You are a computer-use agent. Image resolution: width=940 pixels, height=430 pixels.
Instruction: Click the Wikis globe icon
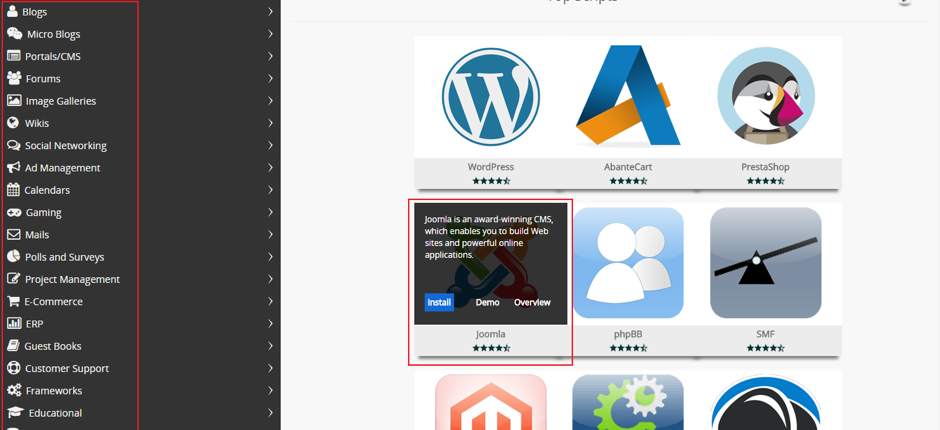13,122
